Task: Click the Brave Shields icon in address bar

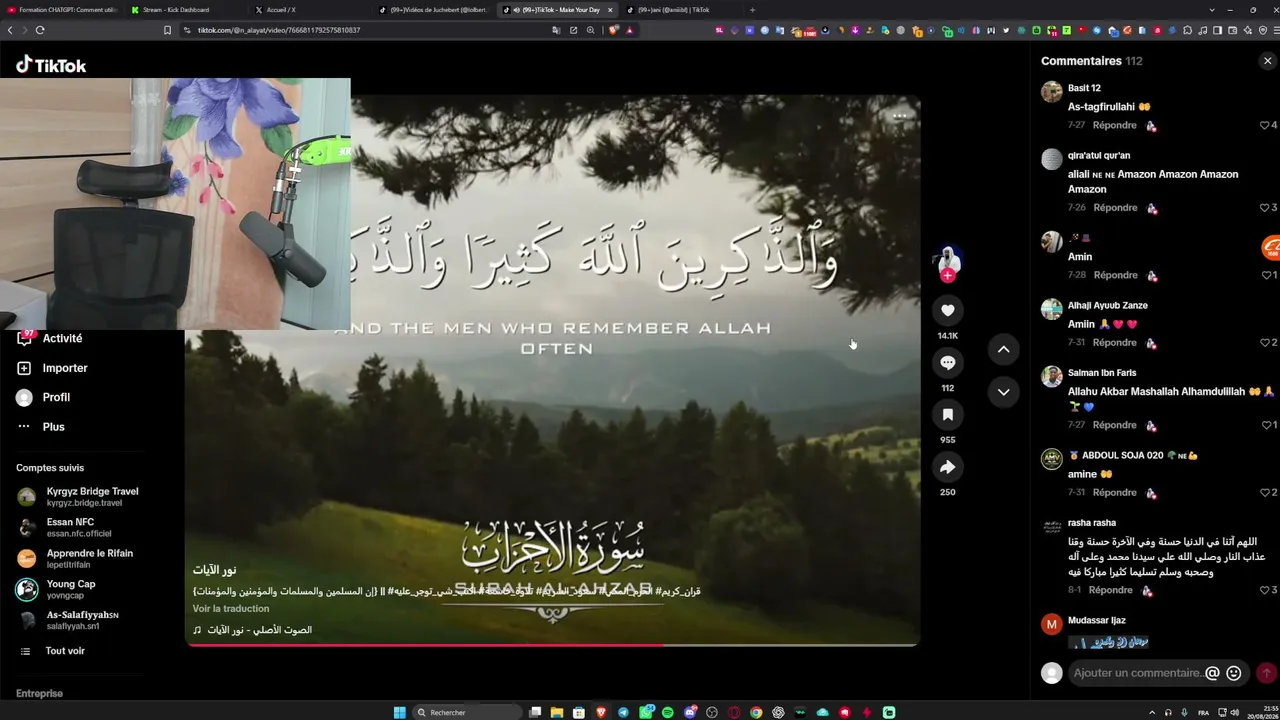Action: (613, 30)
